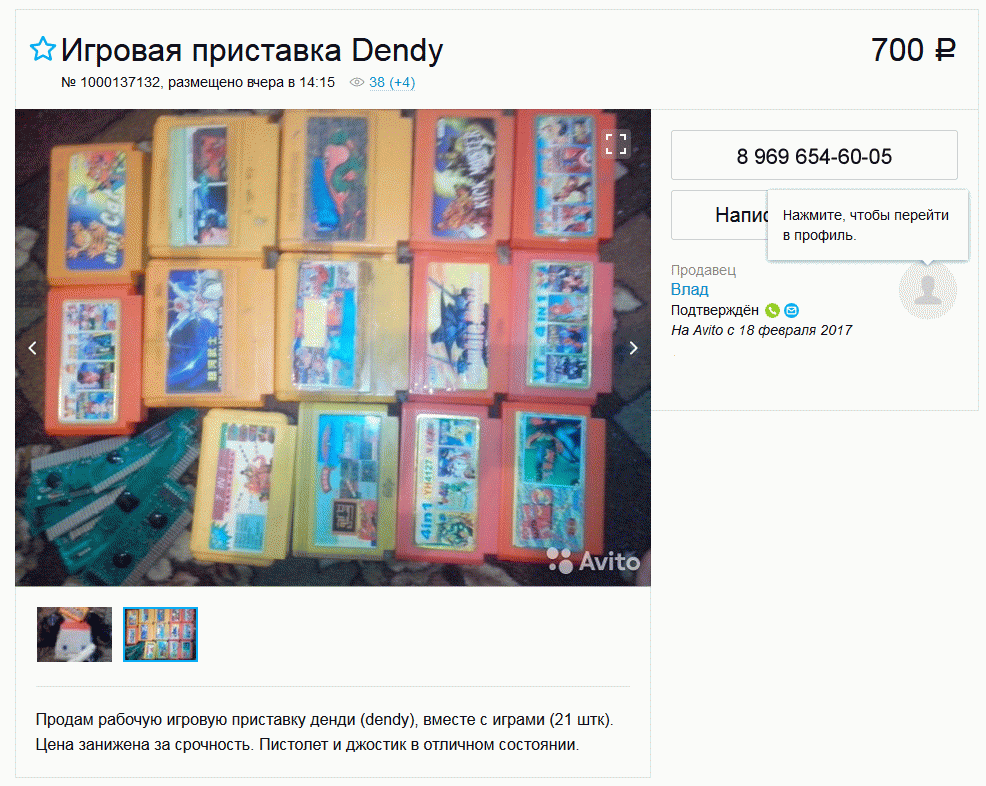Click the phone number button
The image size is (986, 786).
click(814, 155)
